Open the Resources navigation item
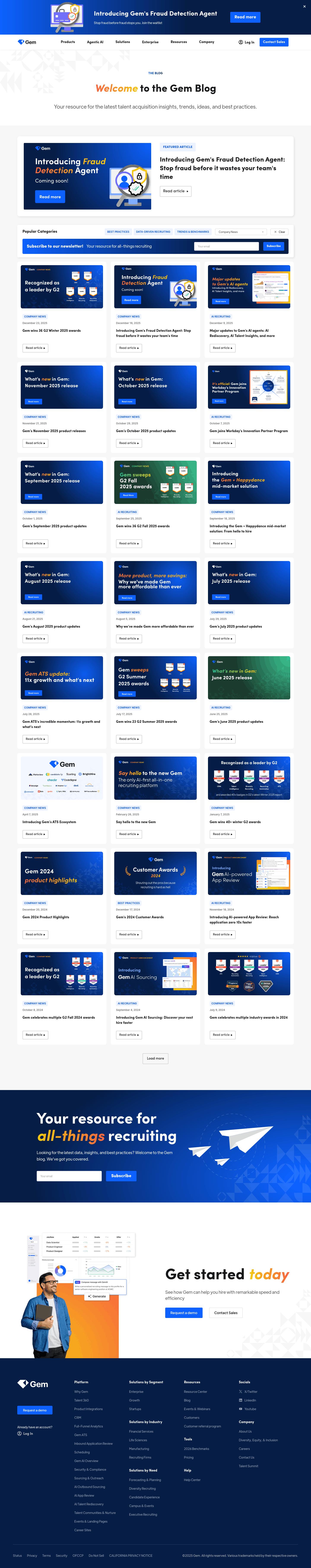 pos(179,42)
